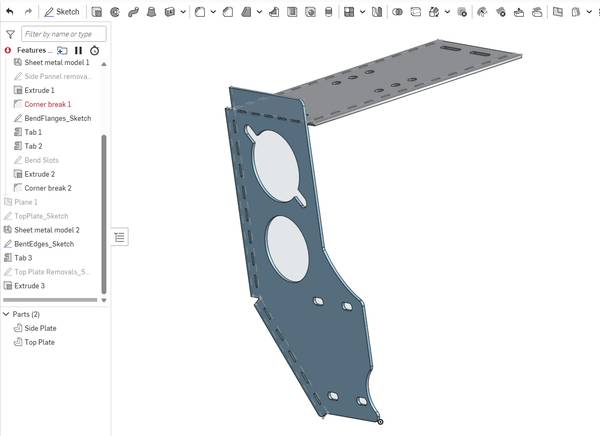Image resolution: width=600 pixels, height=436 pixels.
Task: Pause feature regeneration with pause button
Action: 78,50
